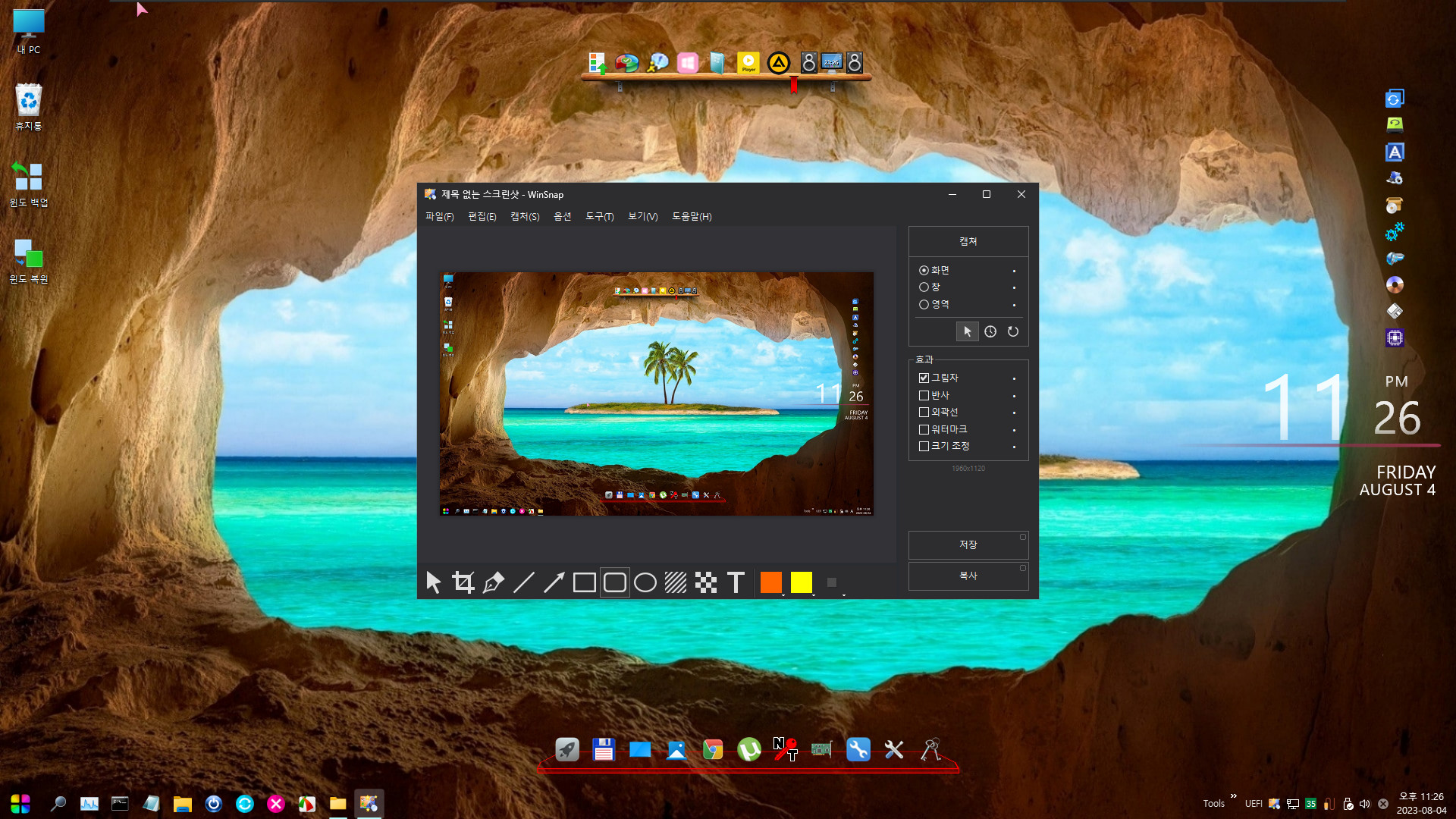Image resolution: width=1456 pixels, height=819 pixels.
Task: Click the captured screenshot preview image
Action: click(657, 394)
